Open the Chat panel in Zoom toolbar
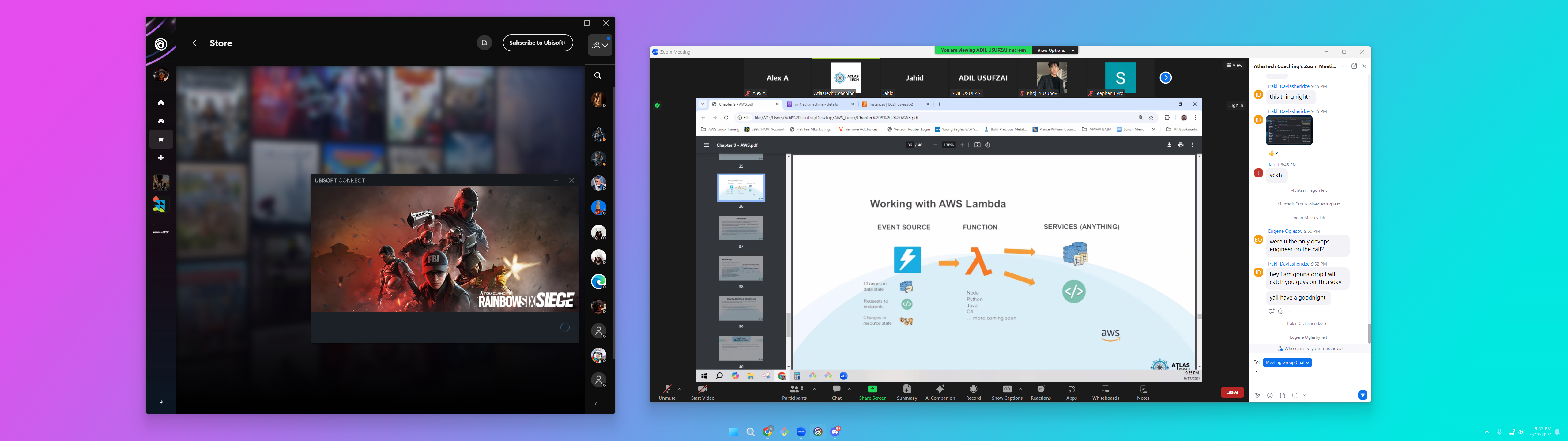This screenshot has width=1568, height=441. 836,389
